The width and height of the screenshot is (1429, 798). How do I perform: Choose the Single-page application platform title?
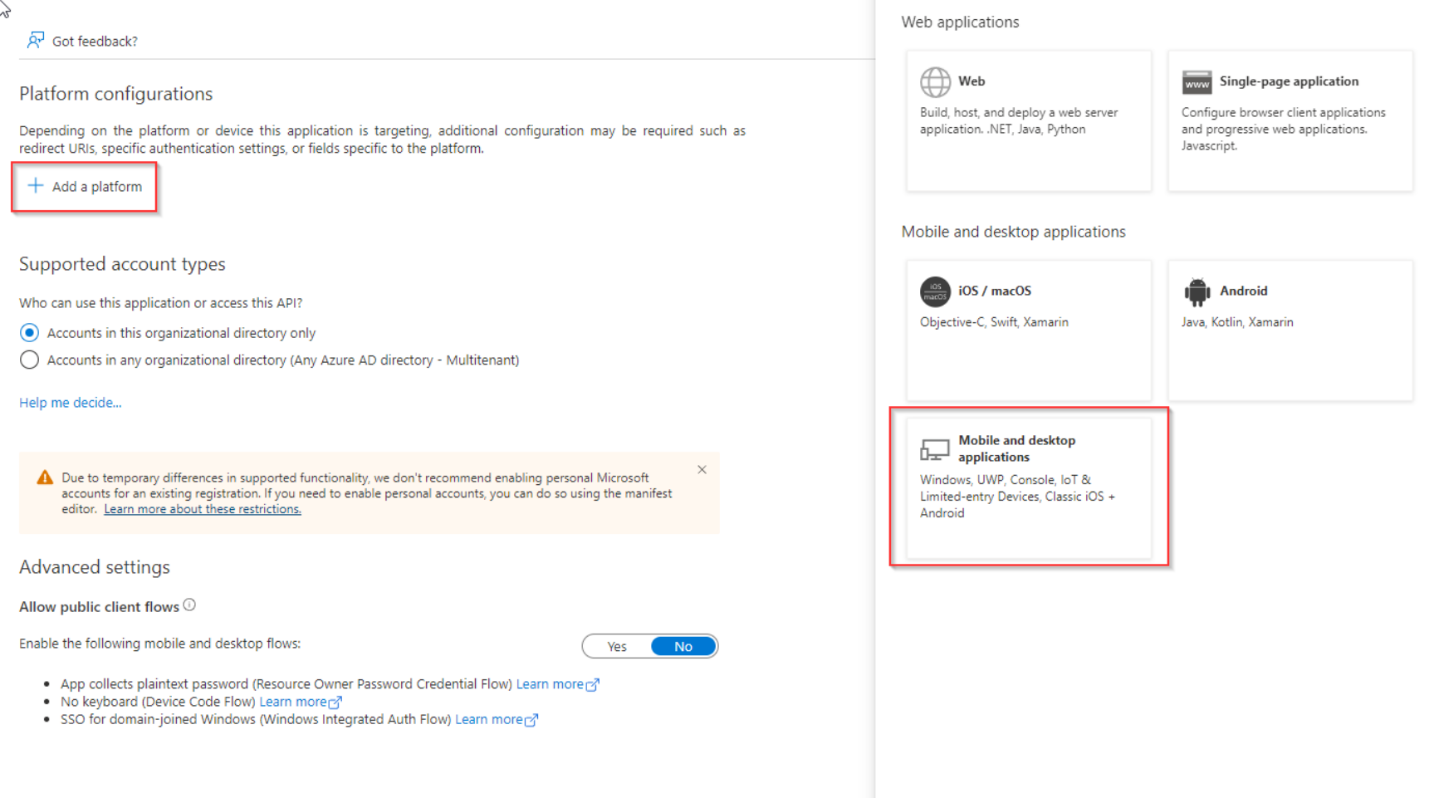(x=1288, y=81)
